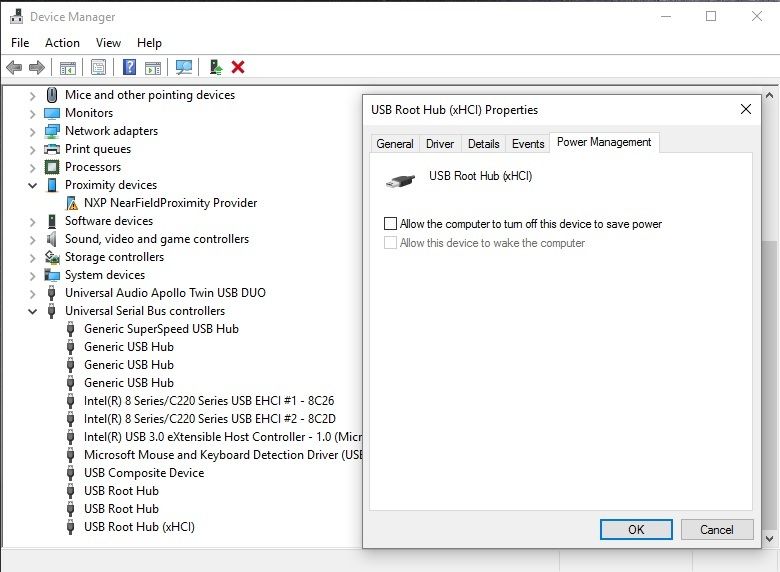Expand the Network adapters category
Screen dimensions: 780x572
point(33,131)
